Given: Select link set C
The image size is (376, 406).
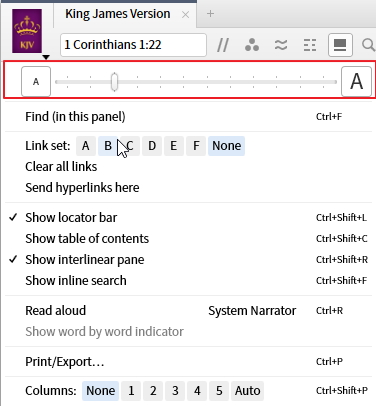Looking at the screenshot, I should (x=130, y=146).
